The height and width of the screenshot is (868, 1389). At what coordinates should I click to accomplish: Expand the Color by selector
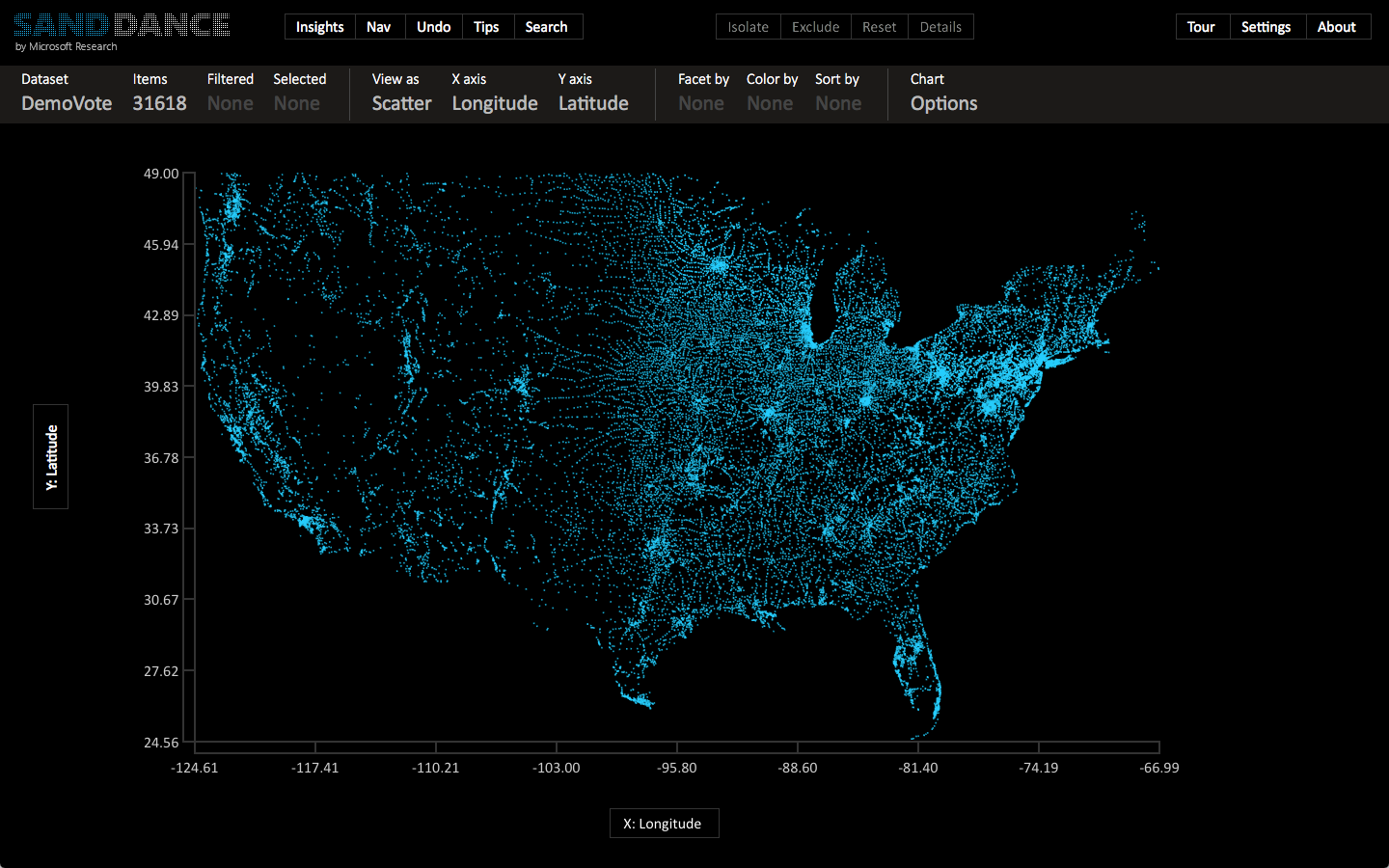pos(770,103)
